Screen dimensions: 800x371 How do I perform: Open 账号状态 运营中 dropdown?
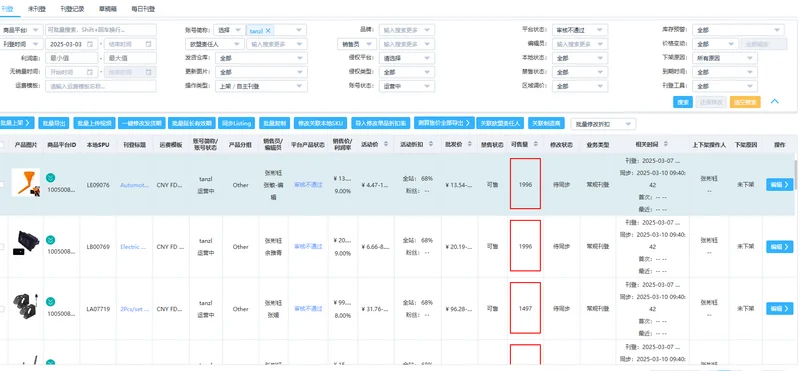[407, 86]
